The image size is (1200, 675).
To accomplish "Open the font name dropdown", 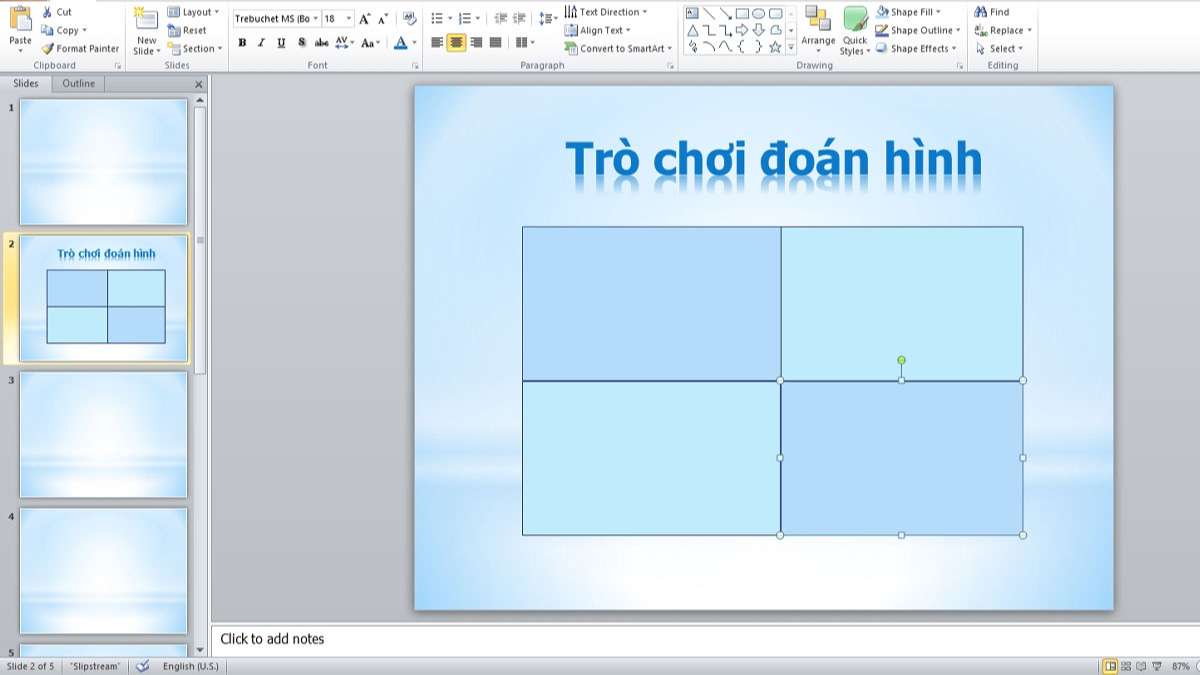I will [x=316, y=18].
